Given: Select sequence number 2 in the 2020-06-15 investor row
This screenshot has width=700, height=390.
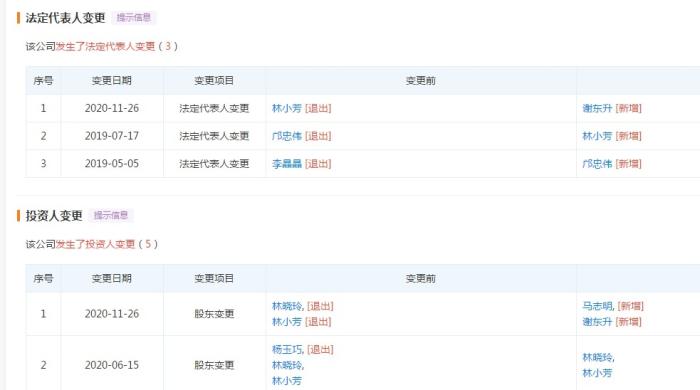Looking at the screenshot, I should [x=43, y=365].
